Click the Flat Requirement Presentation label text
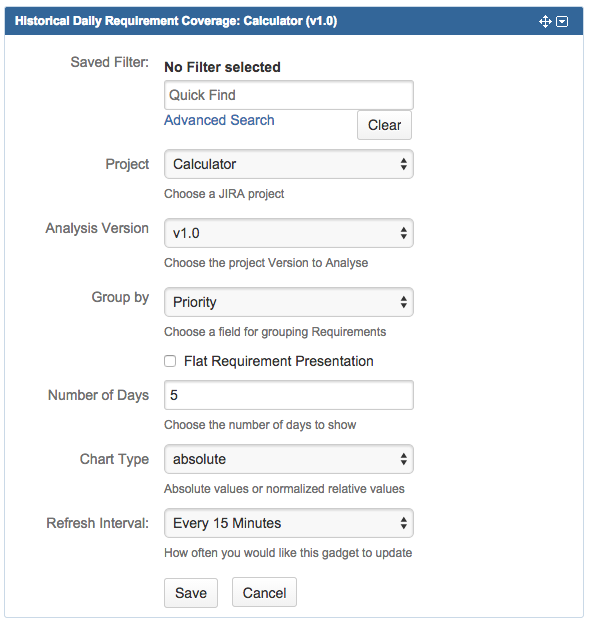The image size is (589, 622). [x=278, y=361]
